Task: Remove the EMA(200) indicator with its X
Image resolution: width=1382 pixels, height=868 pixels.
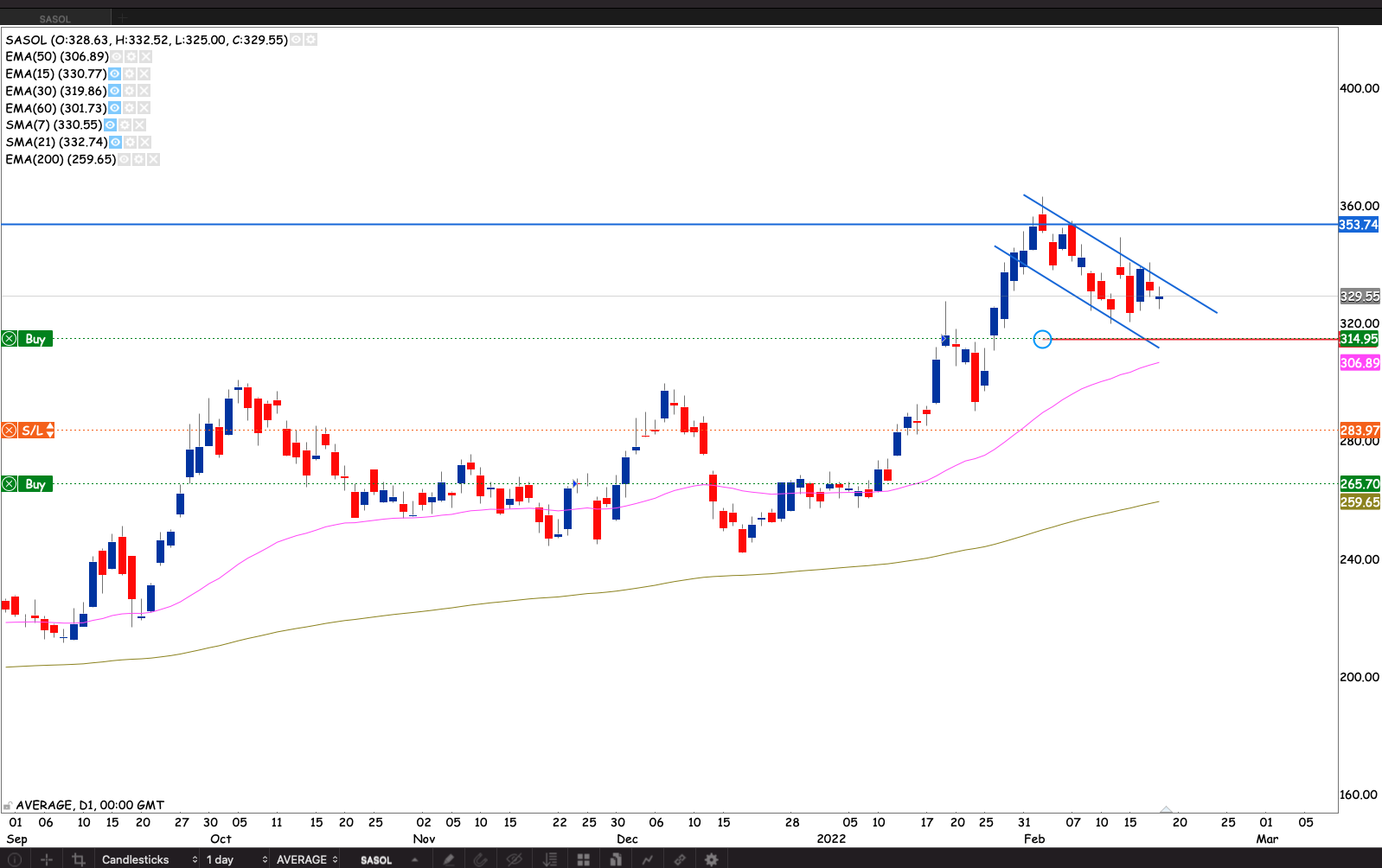Action: tap(153, 159)
